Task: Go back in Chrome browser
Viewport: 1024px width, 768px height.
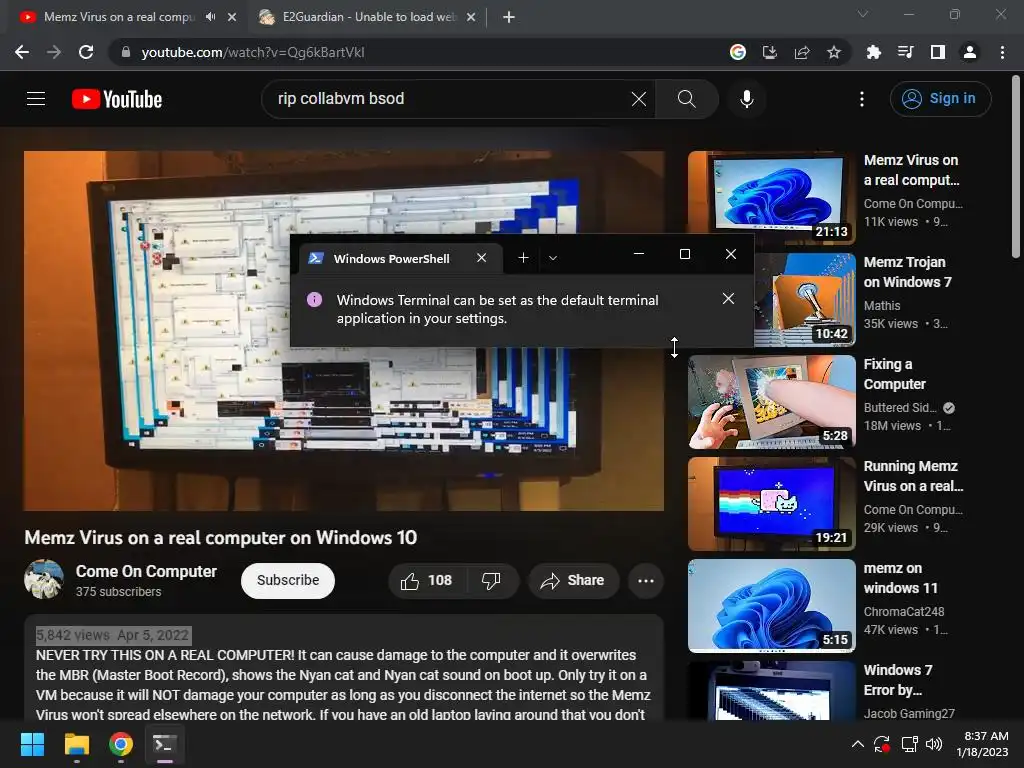Action: click(x=22, y=52)
